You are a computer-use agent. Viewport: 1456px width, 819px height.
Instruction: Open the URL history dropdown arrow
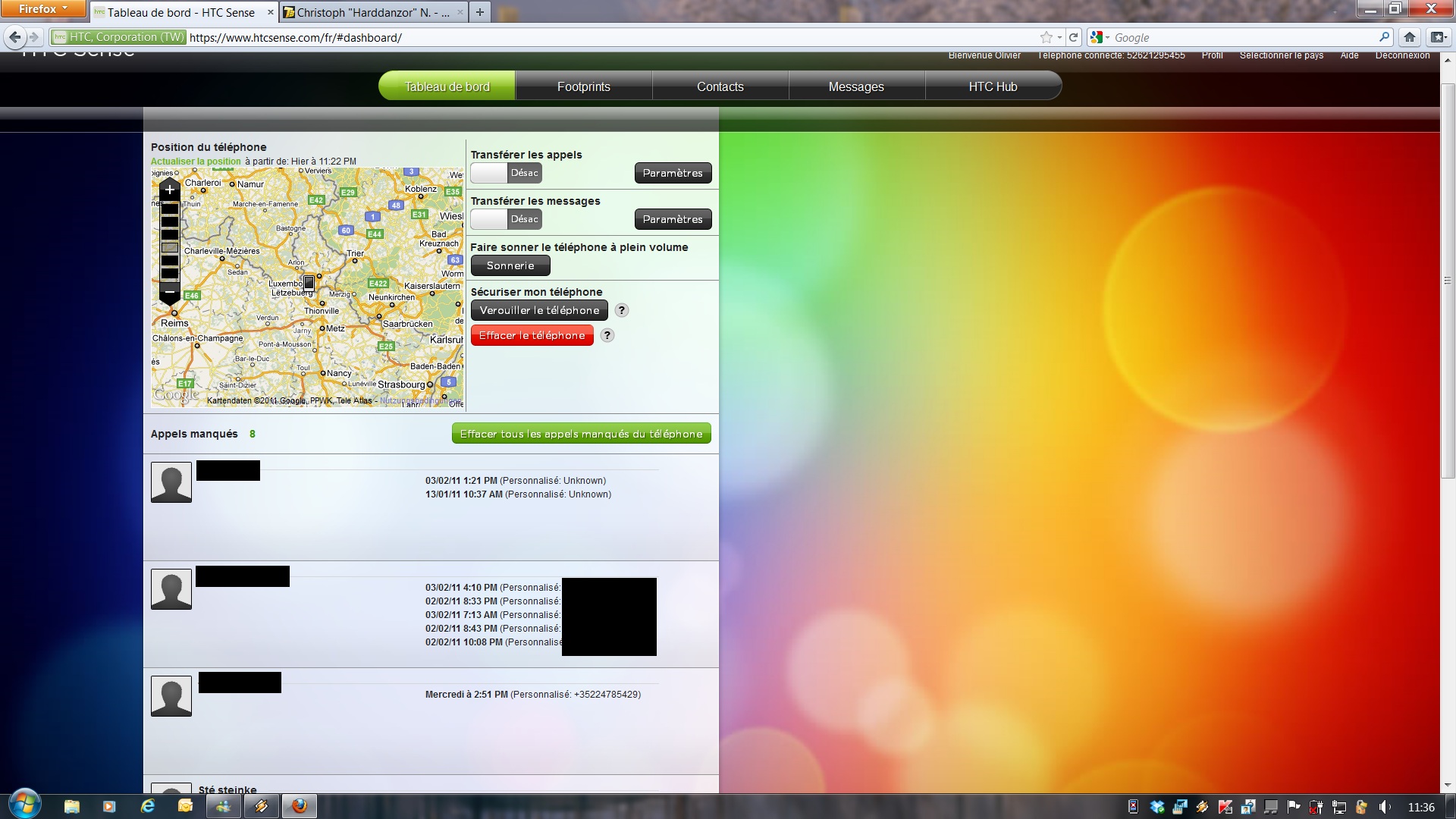click(x=1059, y=38)
